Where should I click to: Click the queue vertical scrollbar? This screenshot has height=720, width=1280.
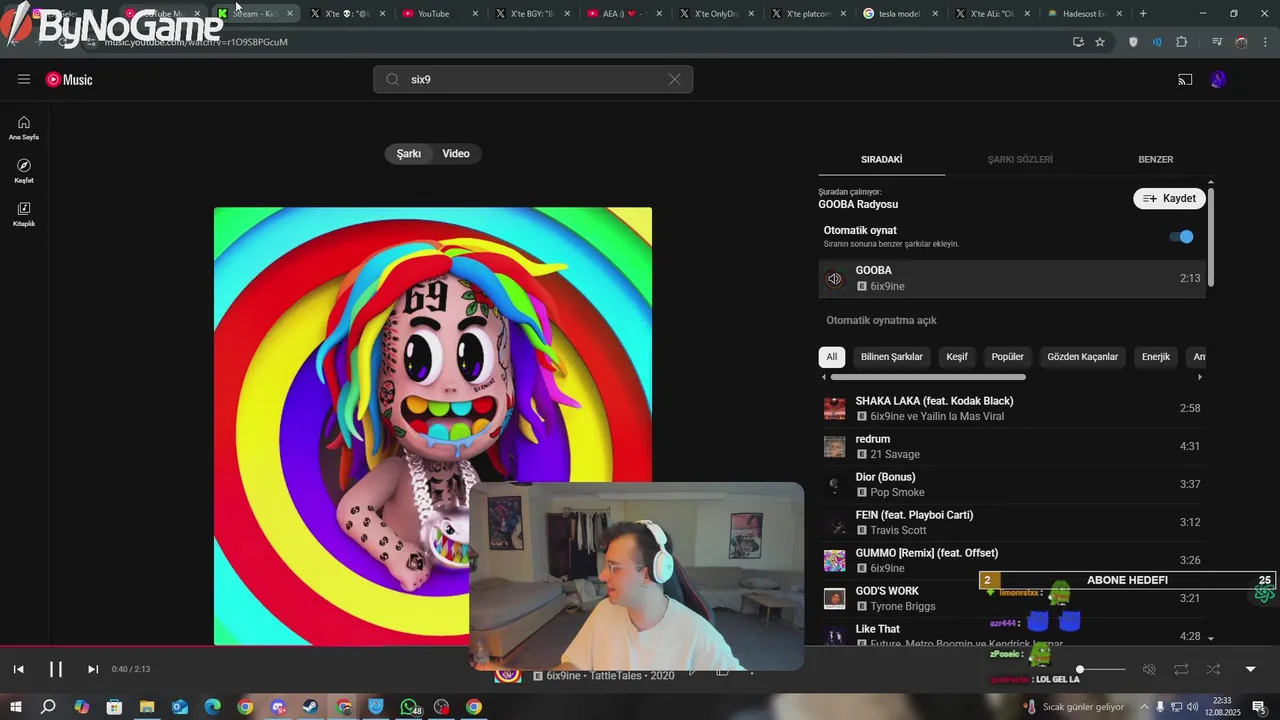pos(1211,236)
